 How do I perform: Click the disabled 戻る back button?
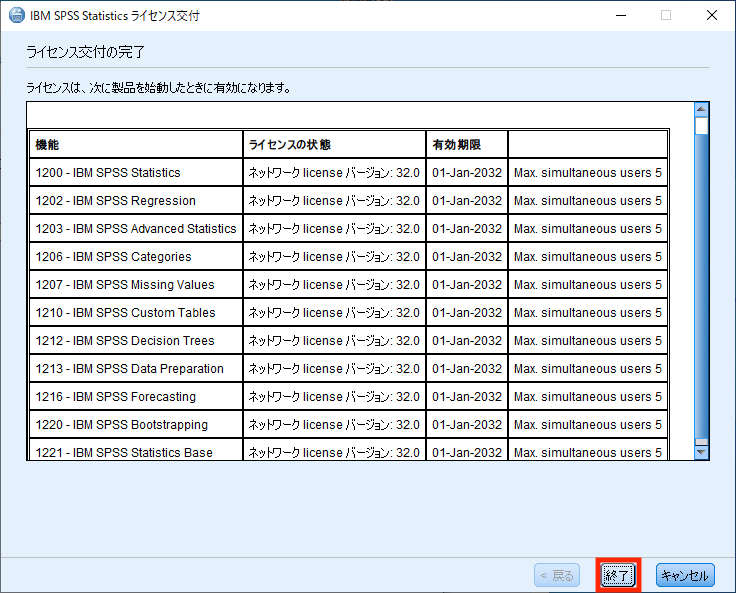pos(557,575)
